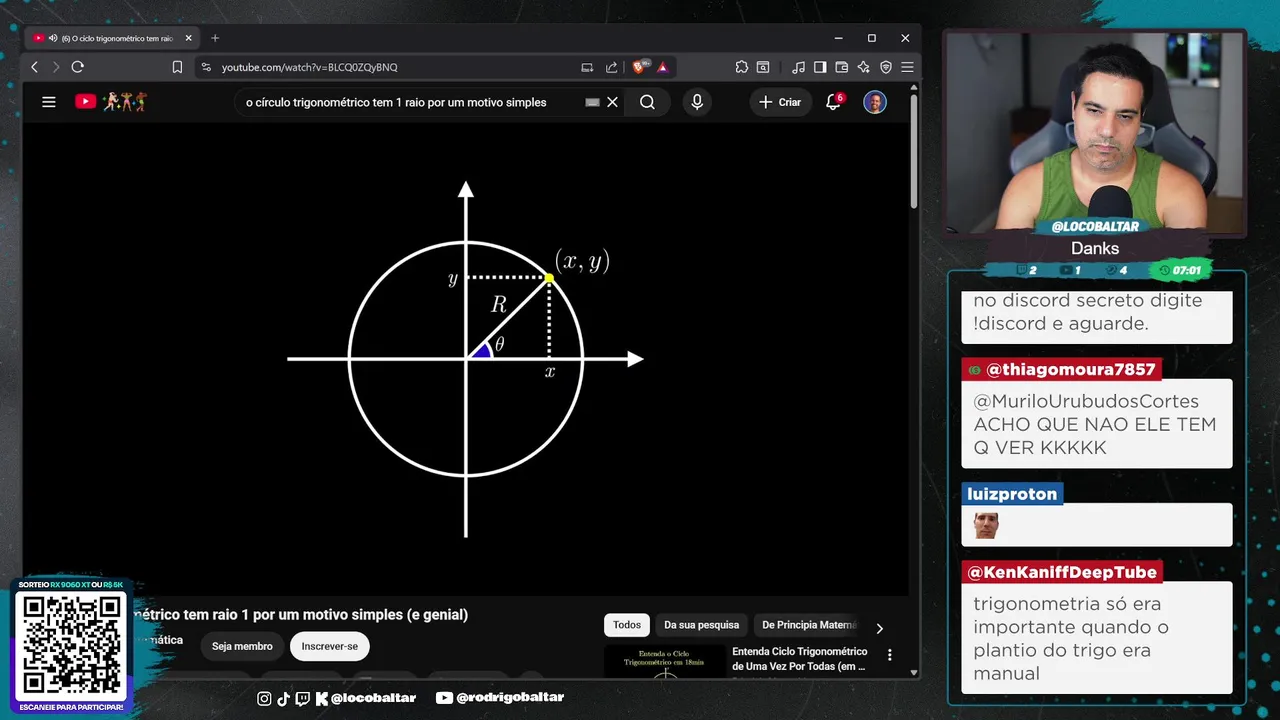This screenshot has height=720, width=1280.
Task: Open options menu for suggested video
Action: 889,655
